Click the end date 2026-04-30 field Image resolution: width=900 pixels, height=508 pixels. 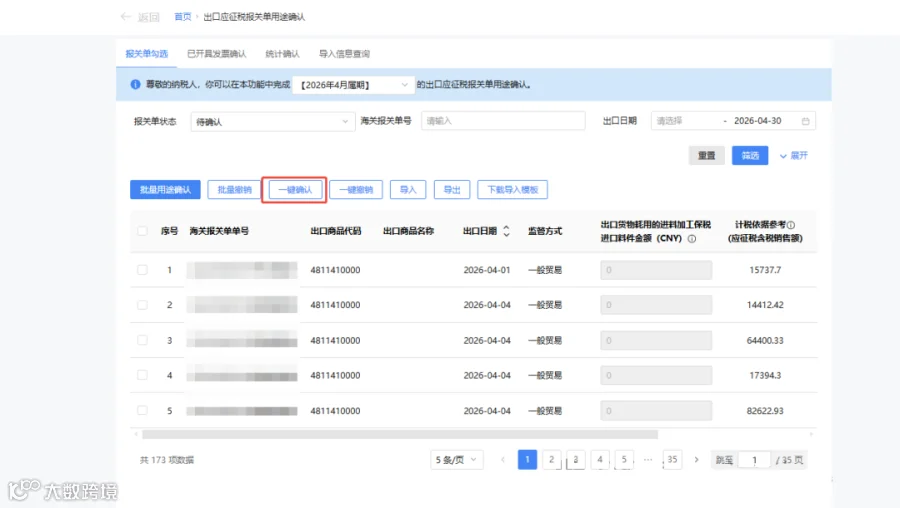[758, 121]
